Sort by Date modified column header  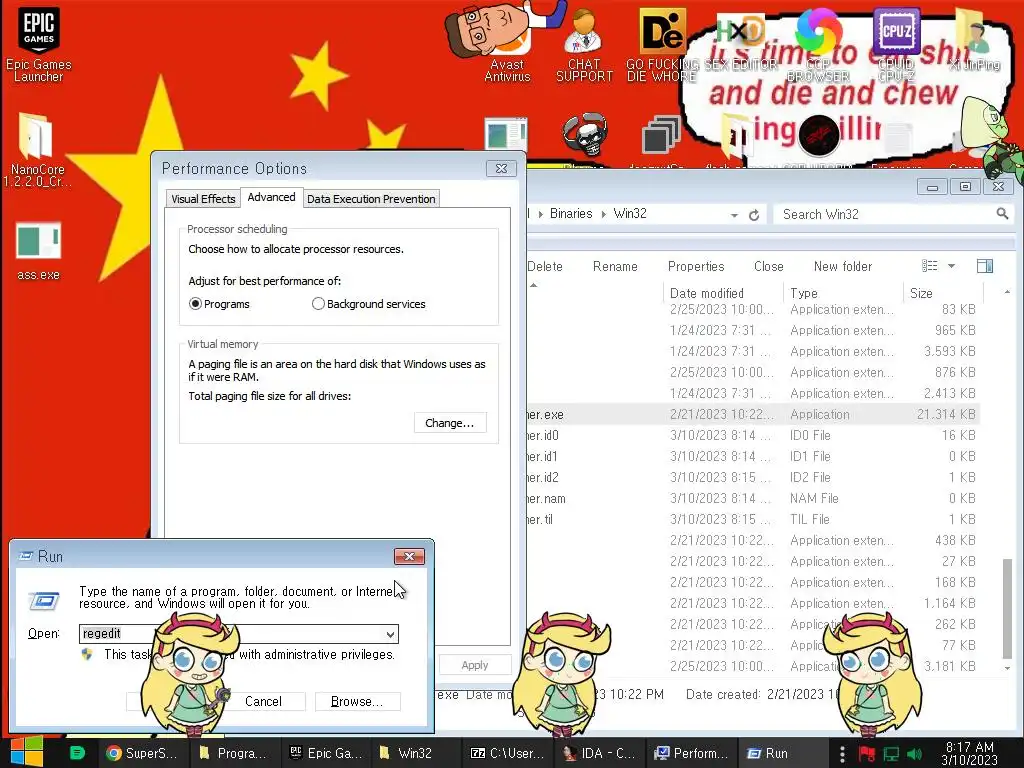click(x=722, y=293)
